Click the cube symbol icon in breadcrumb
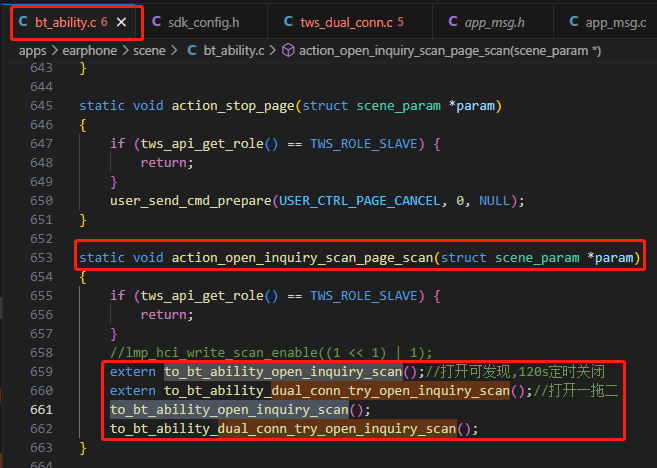Viewport: 657px width, 468px height. (x=288, y=51)
